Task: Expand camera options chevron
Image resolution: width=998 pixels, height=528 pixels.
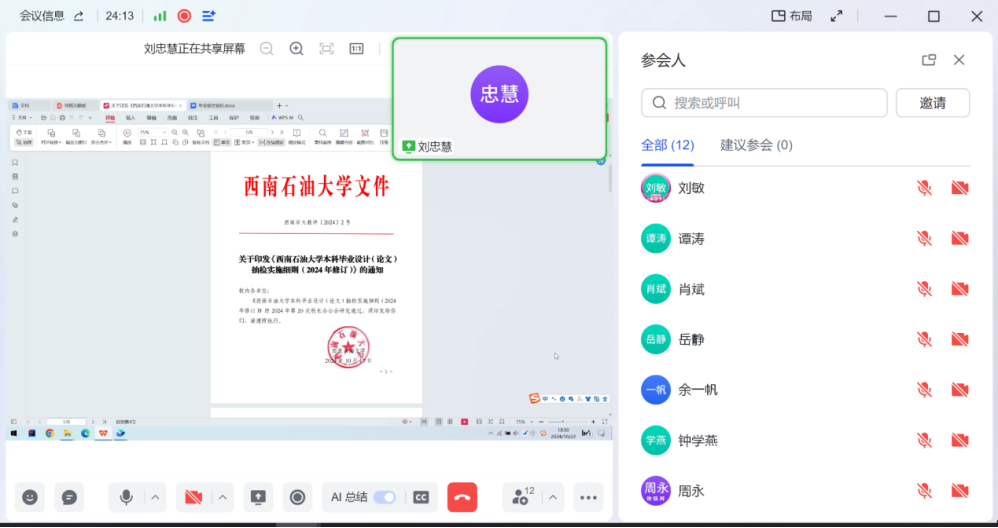Action: tap(222, 497)
